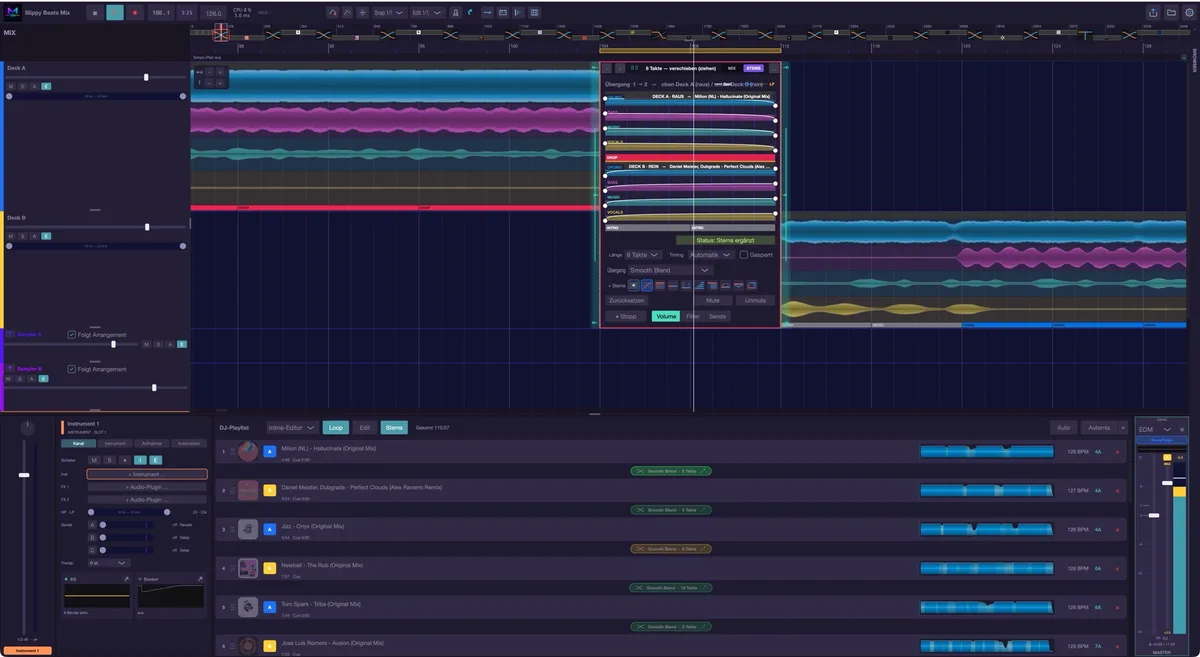Toggle Deck B E button
1200x657 pixels.
tap(46, 236)
